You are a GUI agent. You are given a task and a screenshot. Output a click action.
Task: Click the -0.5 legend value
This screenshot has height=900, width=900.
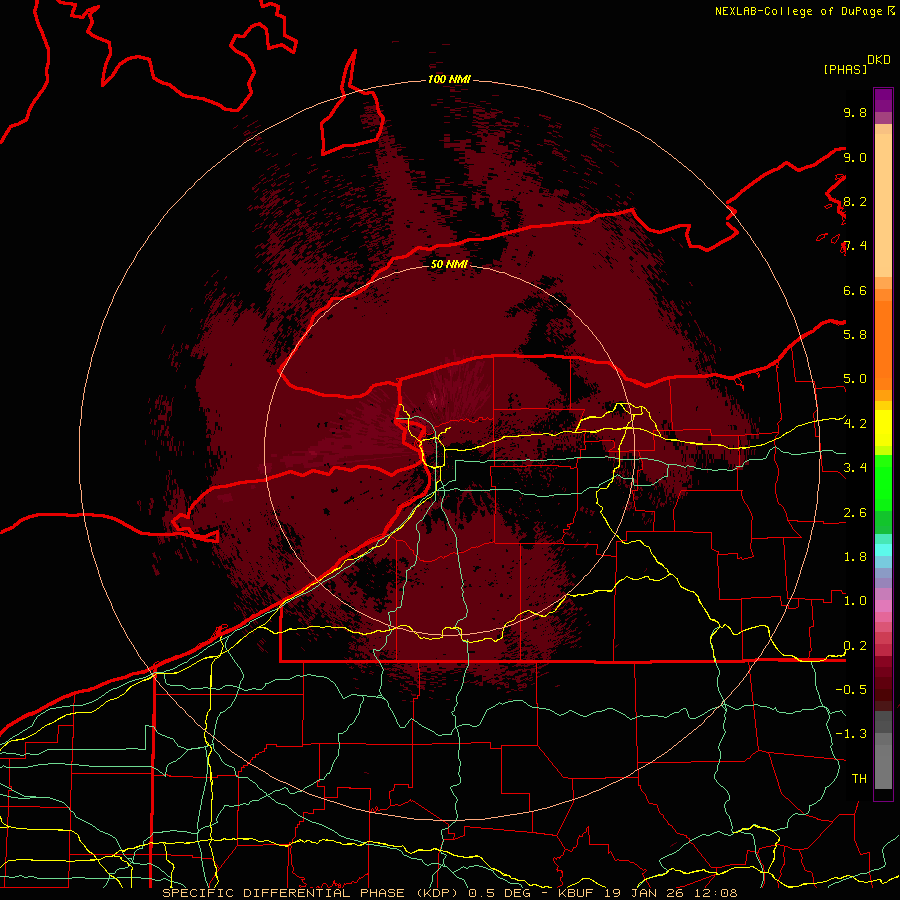pos(851,689)
